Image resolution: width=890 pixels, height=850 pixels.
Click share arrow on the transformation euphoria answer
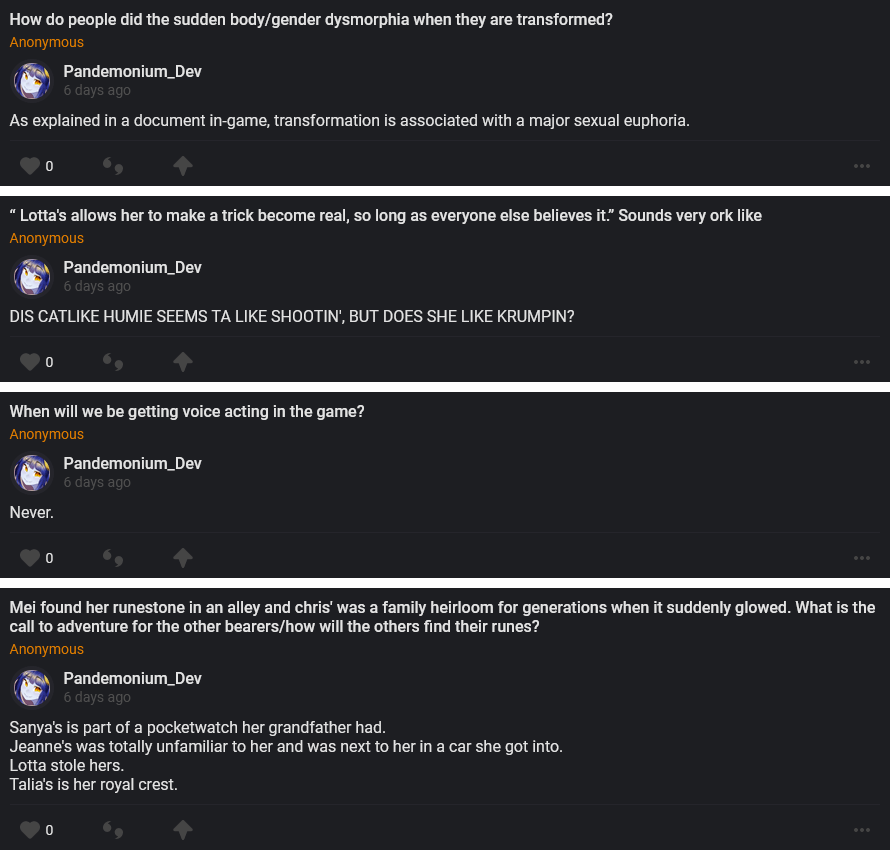(x=183, y=166)
